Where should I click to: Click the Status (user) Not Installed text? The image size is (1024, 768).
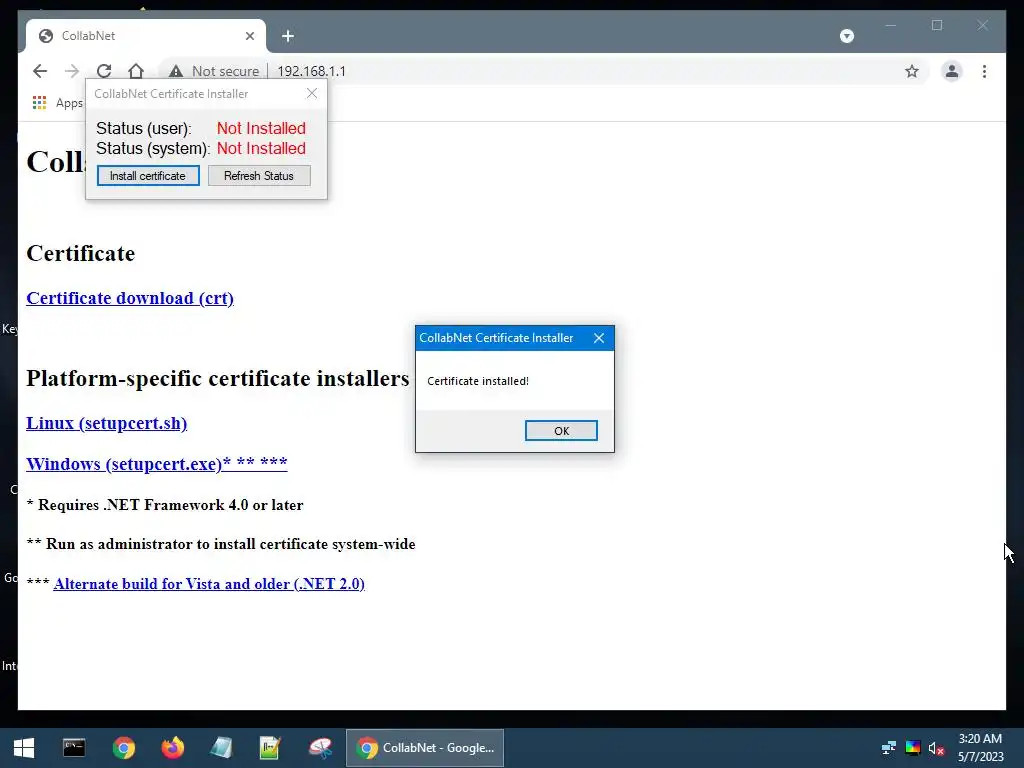coord(261,128)
